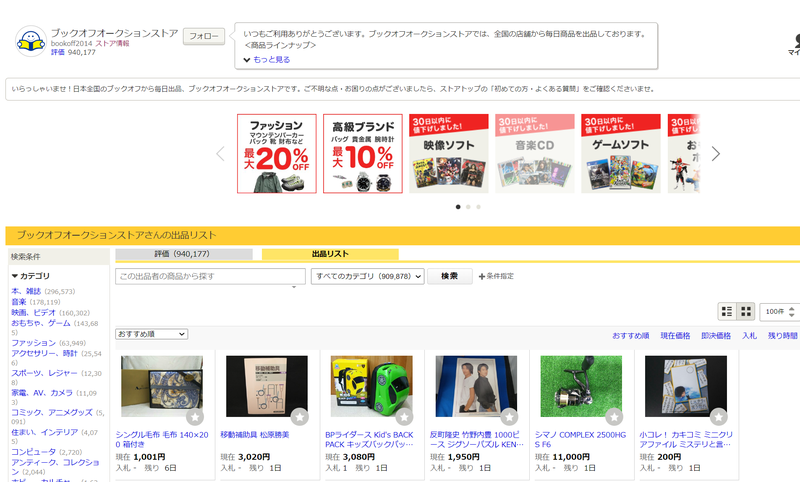Go to previous banner with left arrow
The width and height of the screenshot is (800, 500).
[x=220, y=154]
